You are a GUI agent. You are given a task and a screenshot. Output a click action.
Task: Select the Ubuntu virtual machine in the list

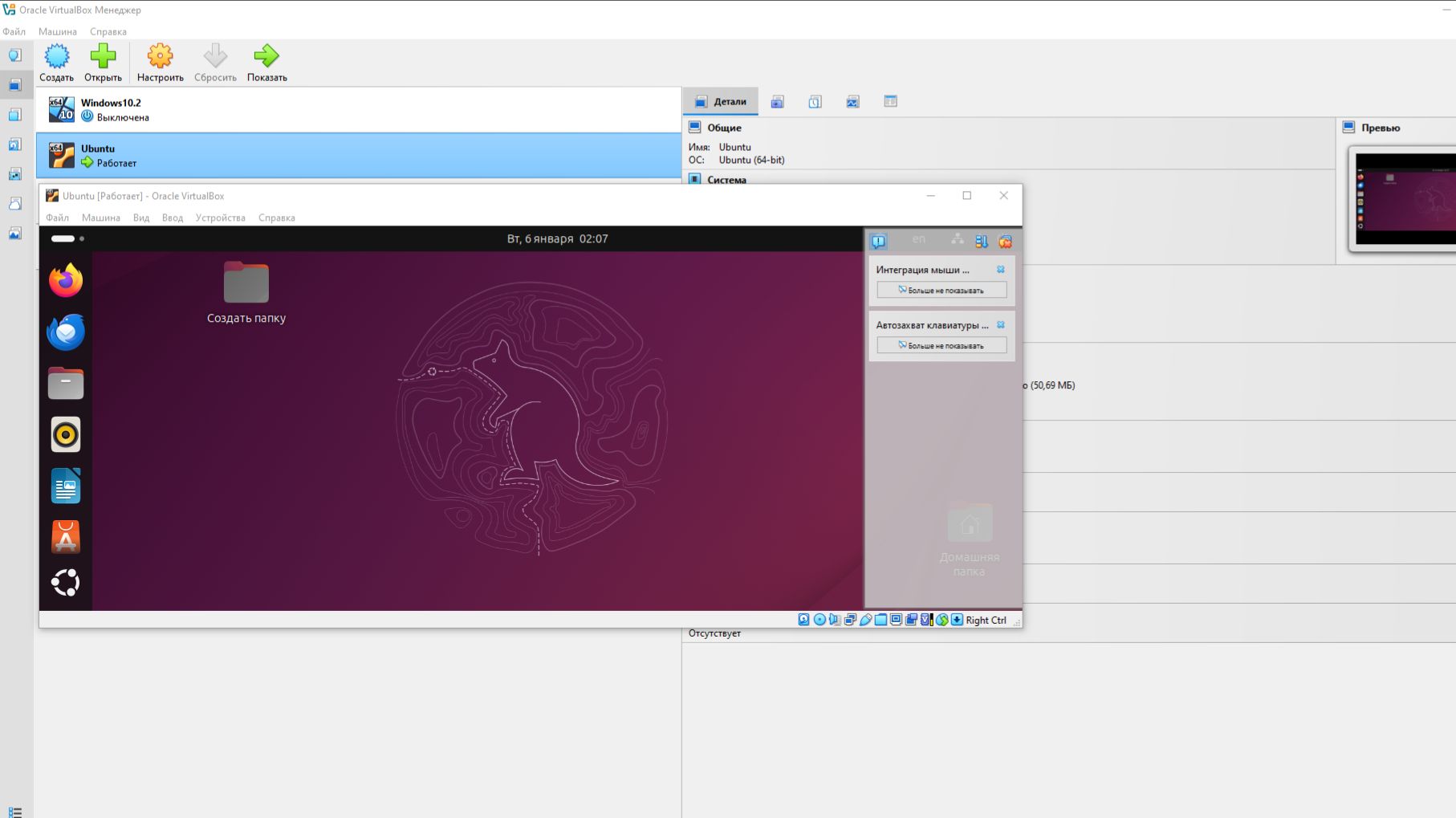pyautogui.click(x=359, y=156)
